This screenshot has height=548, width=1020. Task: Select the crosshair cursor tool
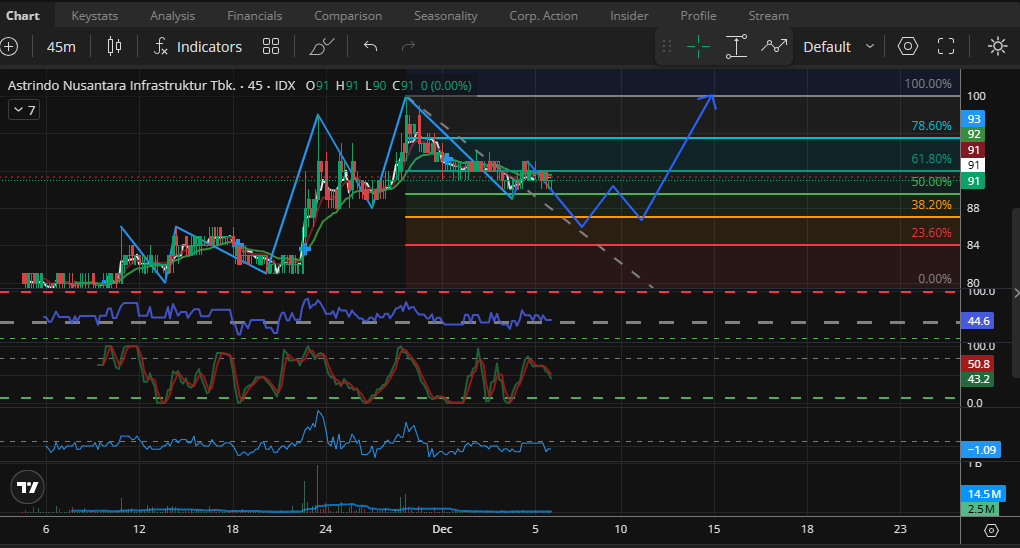pyautogui.click(x=698, y=46)
